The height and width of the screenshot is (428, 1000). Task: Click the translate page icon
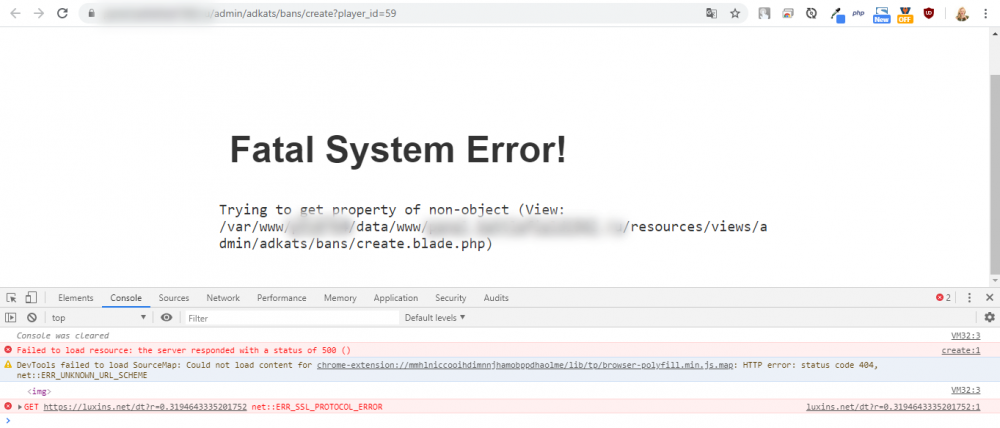pos(711,14)
